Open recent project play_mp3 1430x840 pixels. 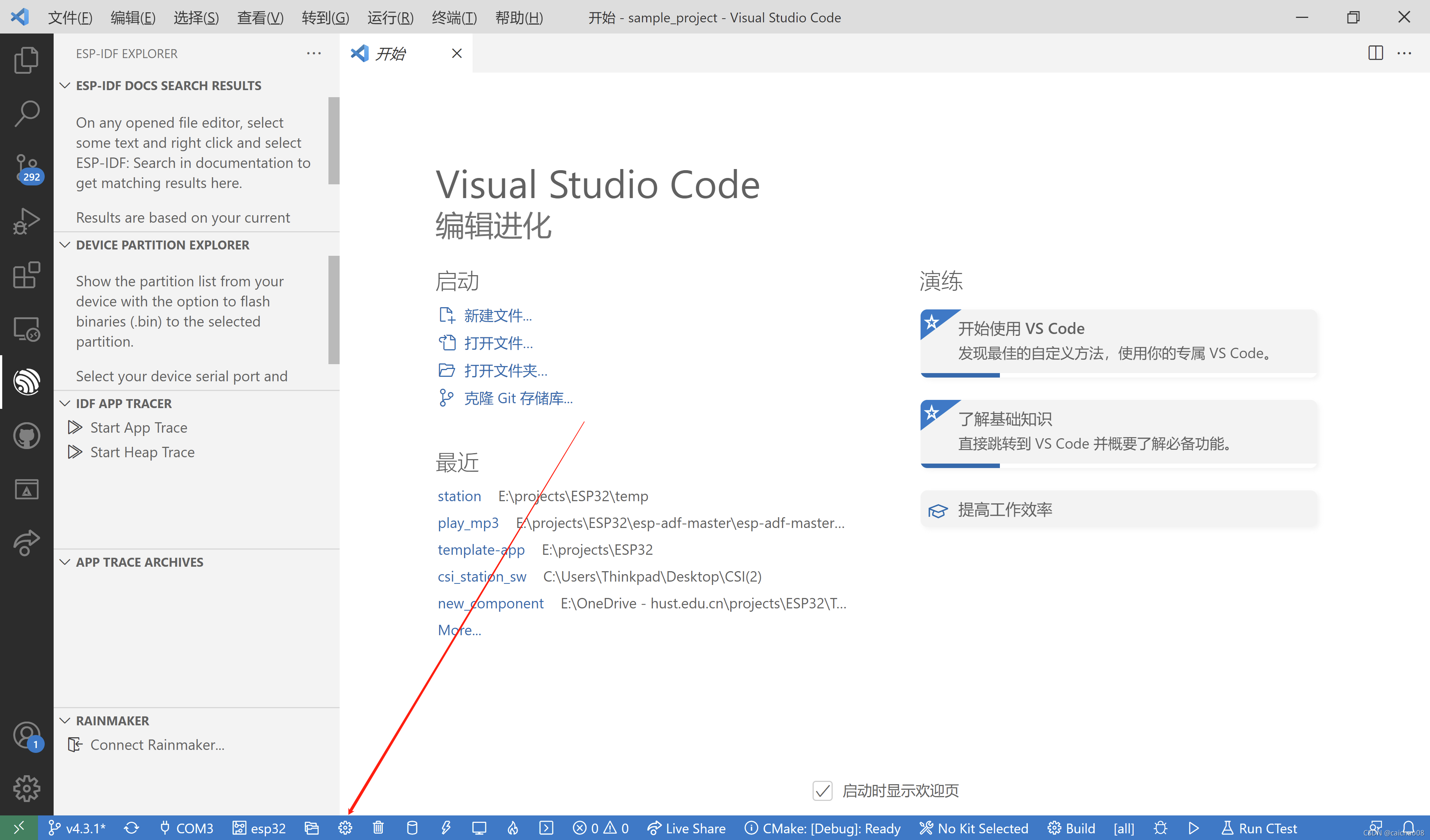pos(468,523)
